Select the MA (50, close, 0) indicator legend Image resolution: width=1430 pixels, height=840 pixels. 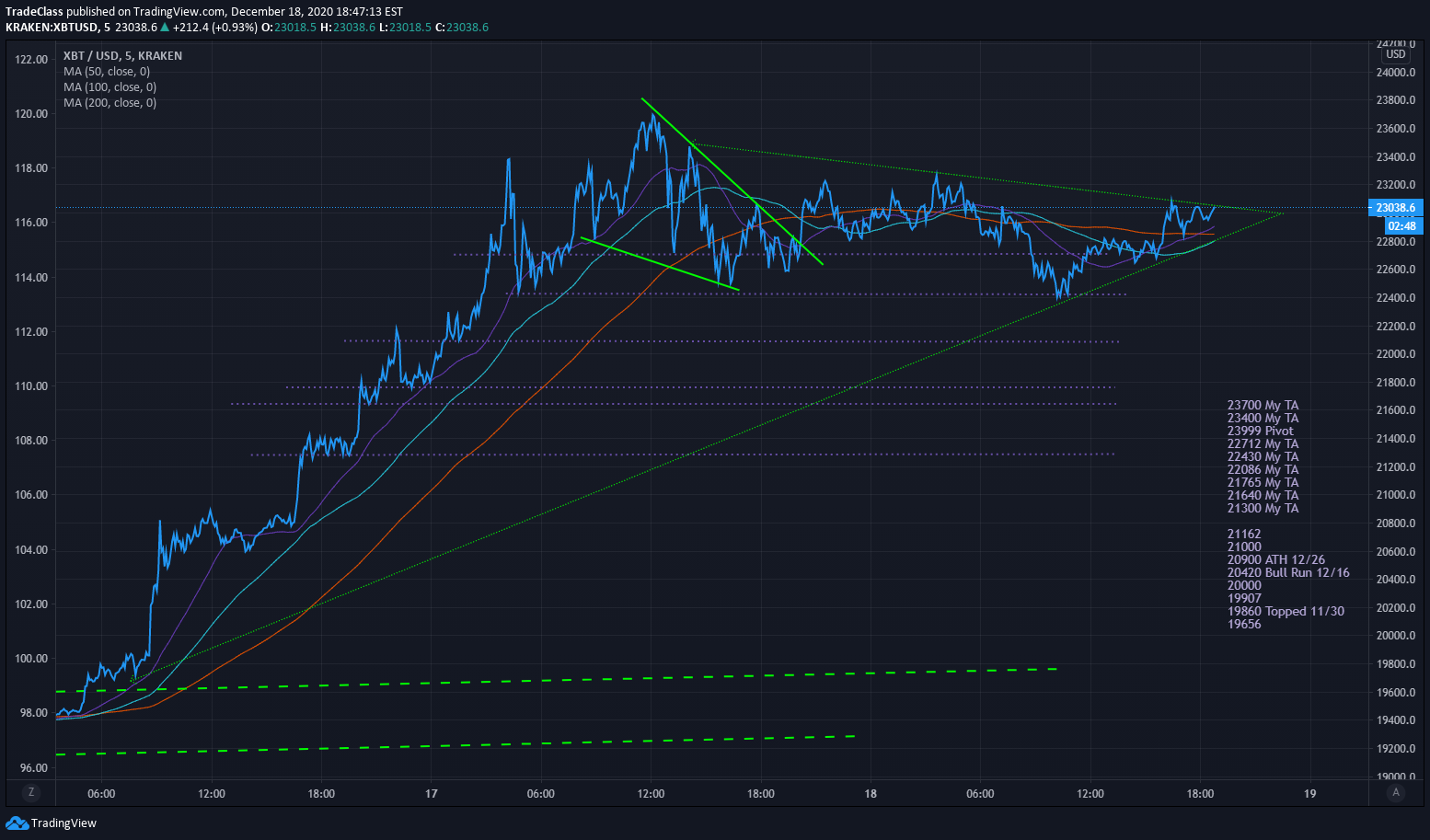click(107, 72)
